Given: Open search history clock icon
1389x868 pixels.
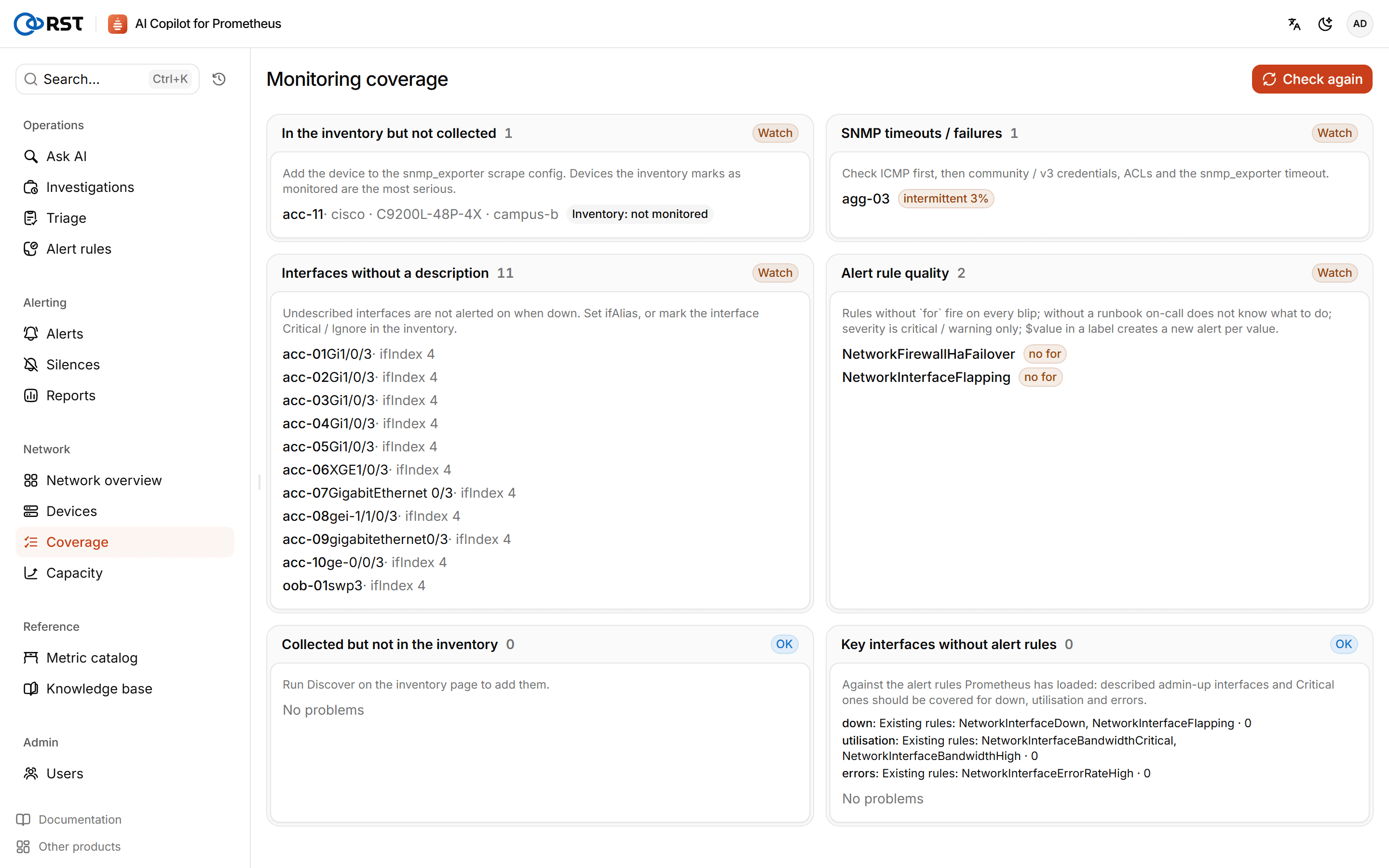Looking at the screenshot, I should pyautogui.click(x=218, y=79).
